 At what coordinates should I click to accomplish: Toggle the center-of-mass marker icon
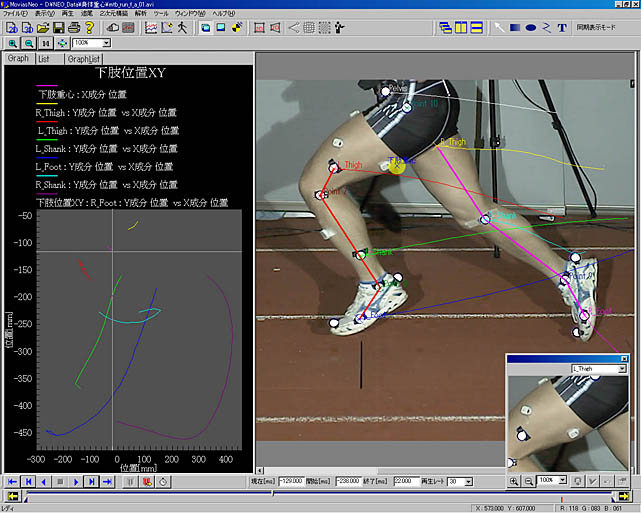pos(237,28)
